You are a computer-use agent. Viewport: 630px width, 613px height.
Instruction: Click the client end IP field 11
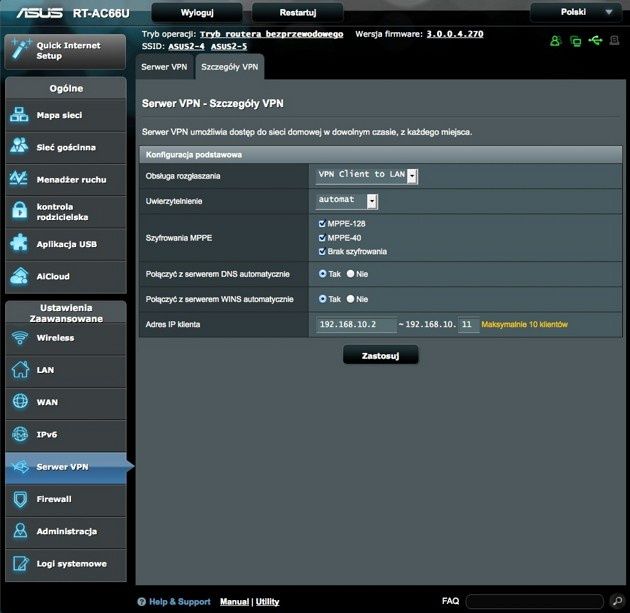click(468, 324)
